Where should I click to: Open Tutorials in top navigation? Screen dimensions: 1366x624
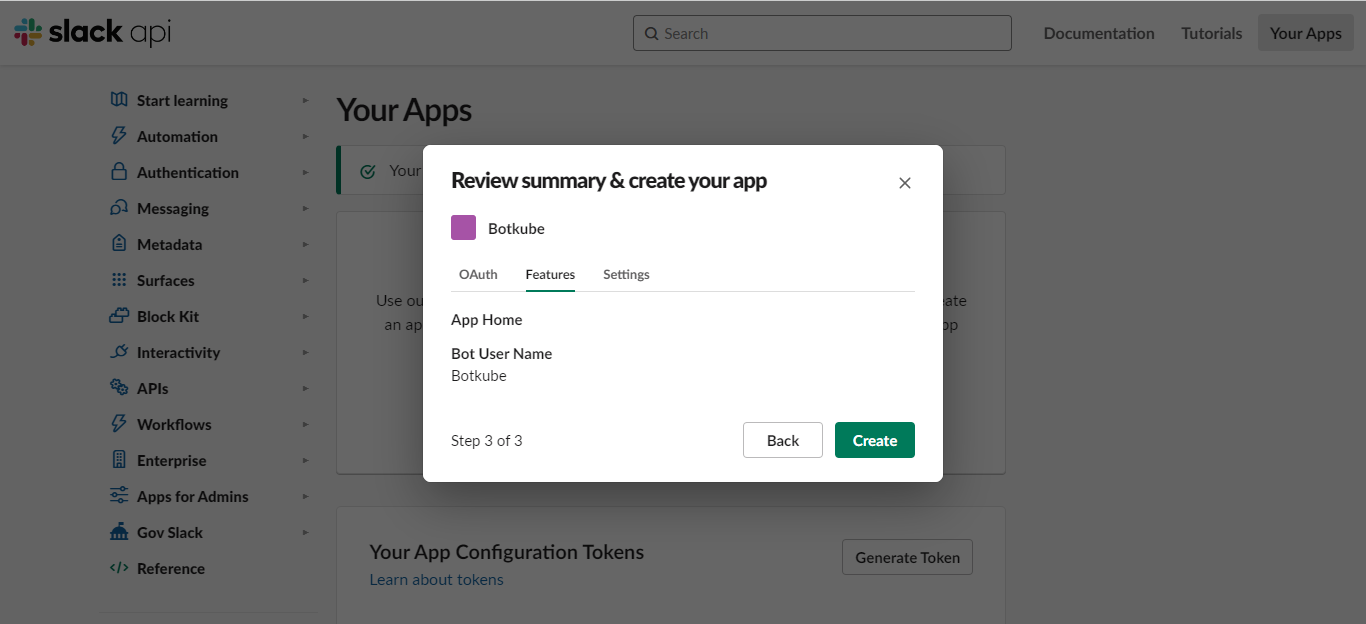pyautogui.click(x=1212, y=33)
